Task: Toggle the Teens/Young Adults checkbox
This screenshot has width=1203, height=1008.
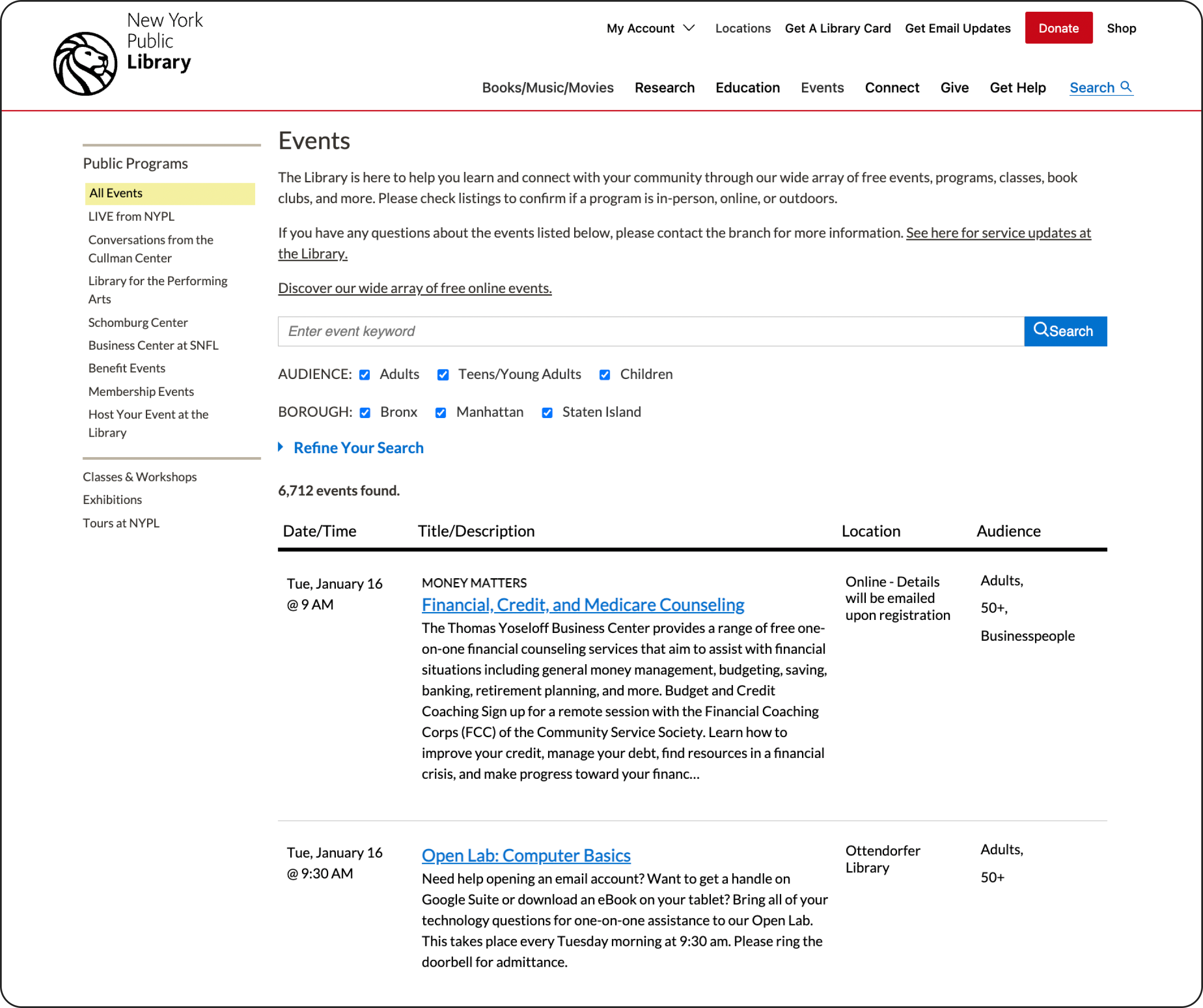Action: coord(444,375)
